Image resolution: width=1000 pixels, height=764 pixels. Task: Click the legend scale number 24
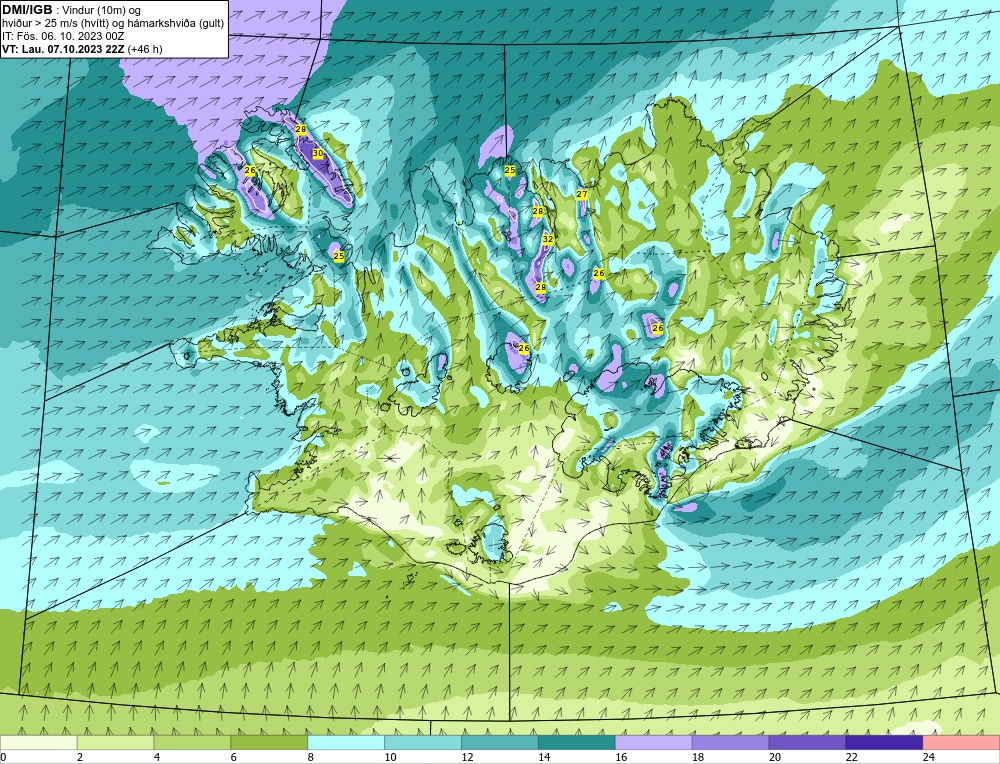click(929, 757)
